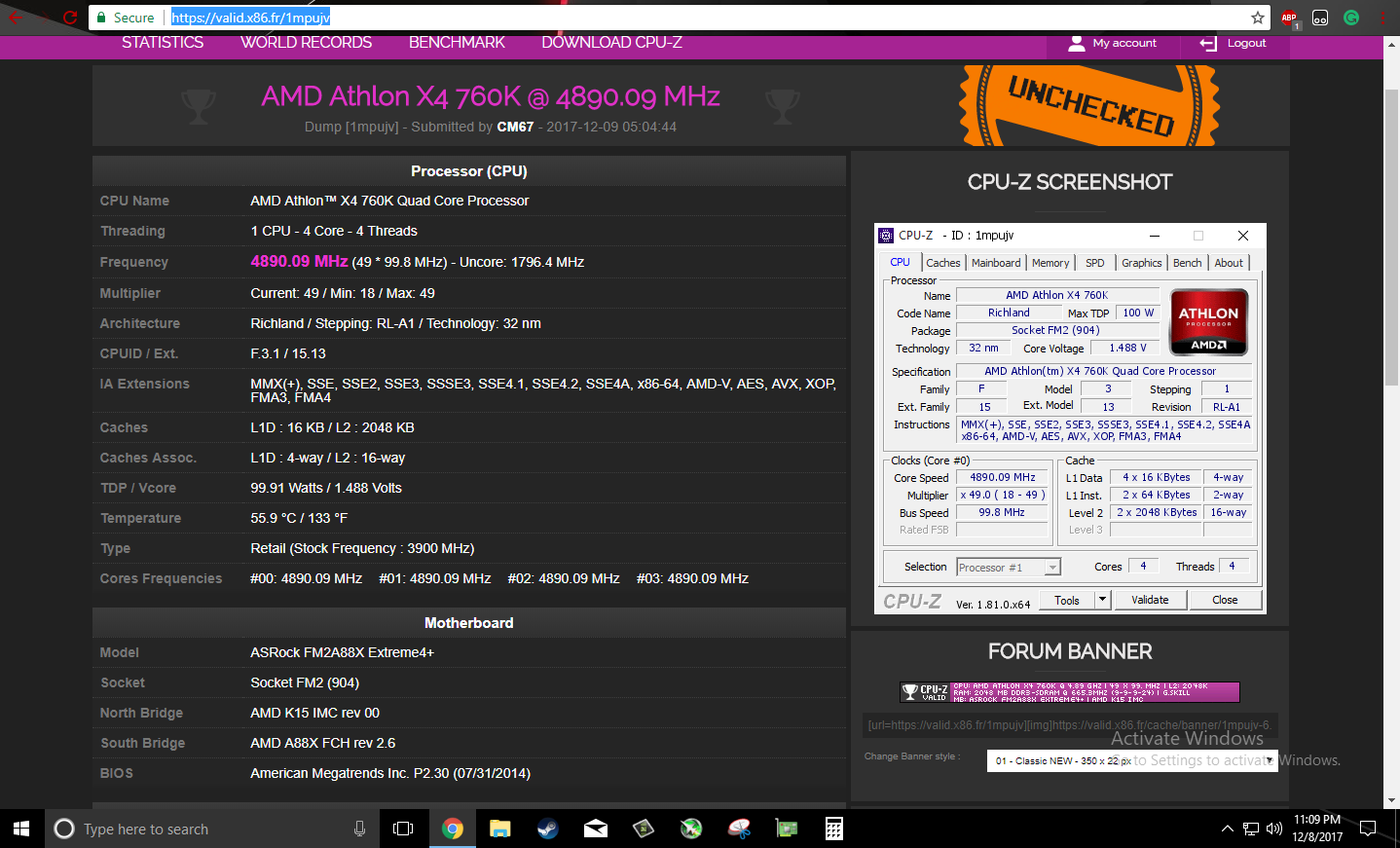Click the 'Type here to search' box
Viewport: 1400px width, 848px height.
point(210,829)
